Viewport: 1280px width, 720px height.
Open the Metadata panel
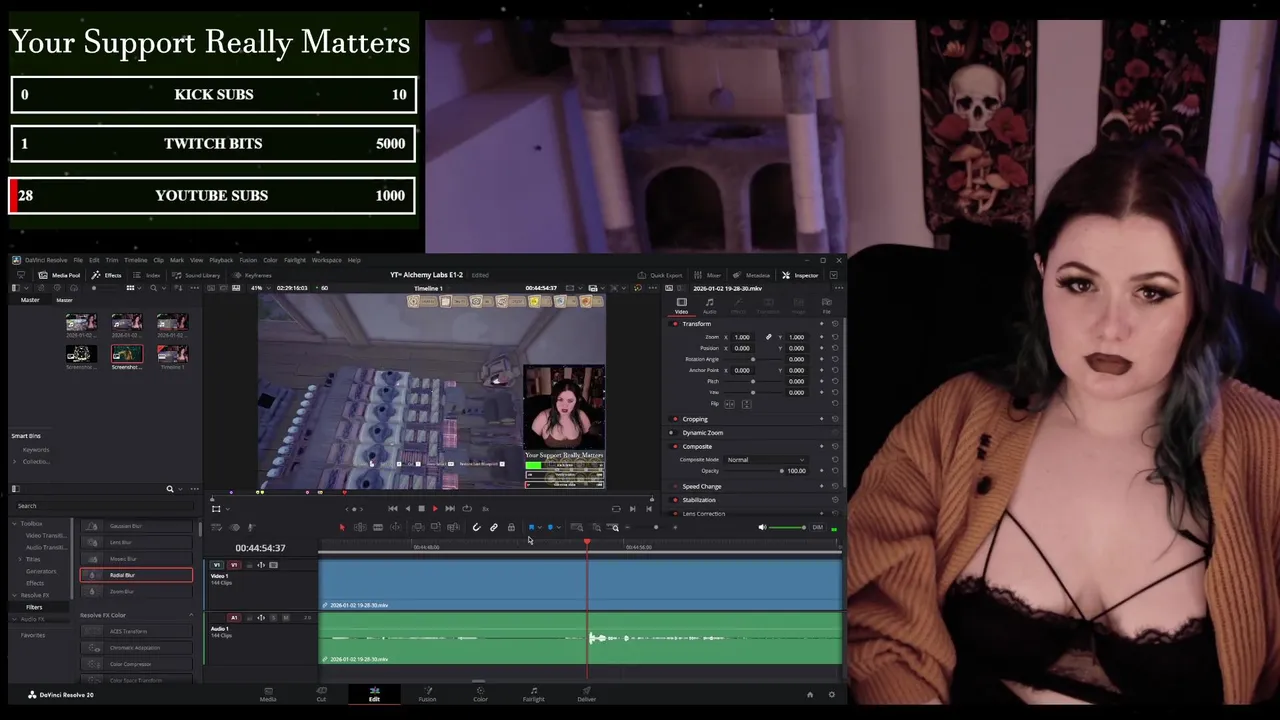point(752,275)
